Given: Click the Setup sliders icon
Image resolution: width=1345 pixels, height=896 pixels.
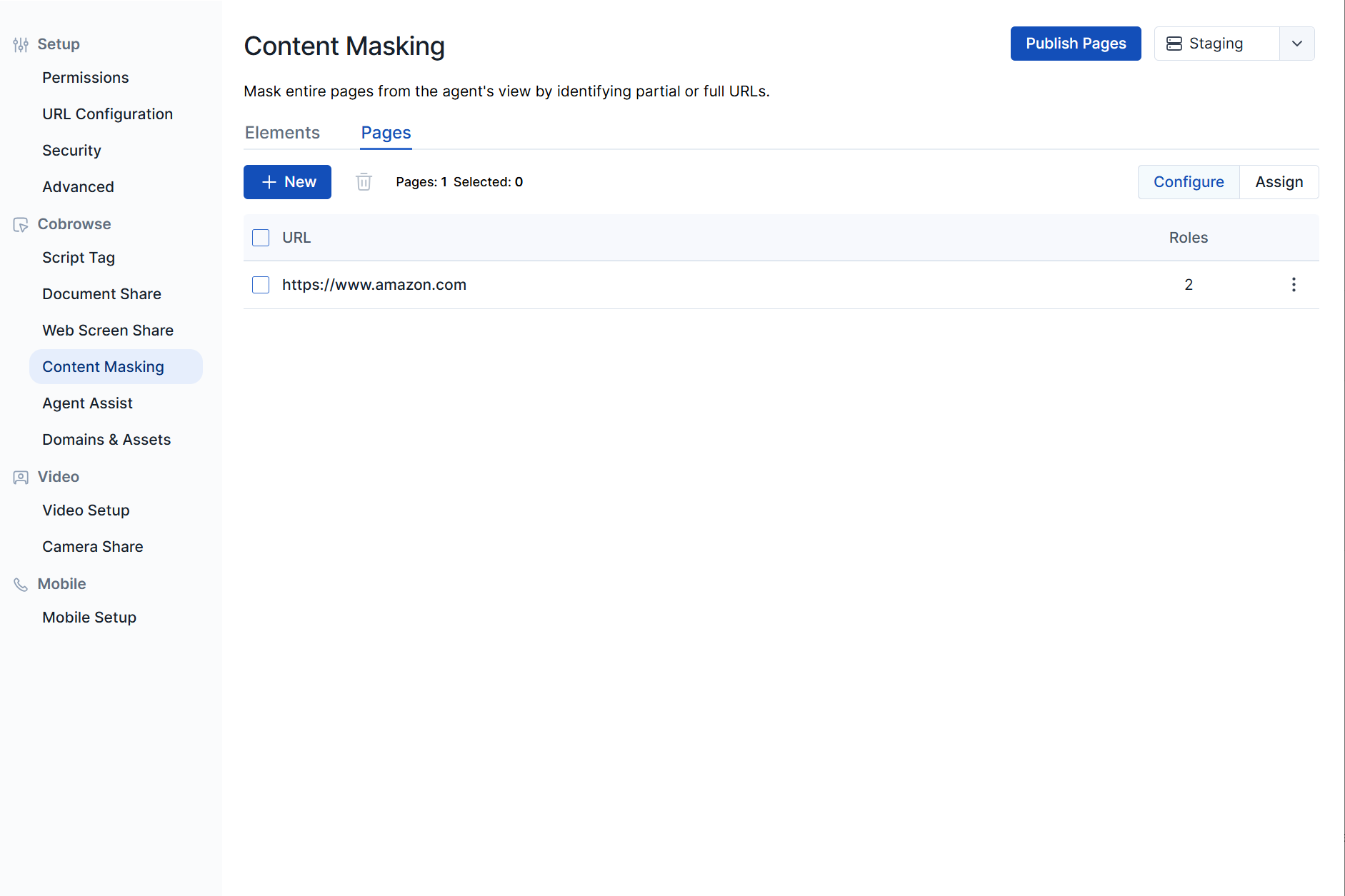Looking at the screenshot, I should pyautogui.click(x=21, y=45).
